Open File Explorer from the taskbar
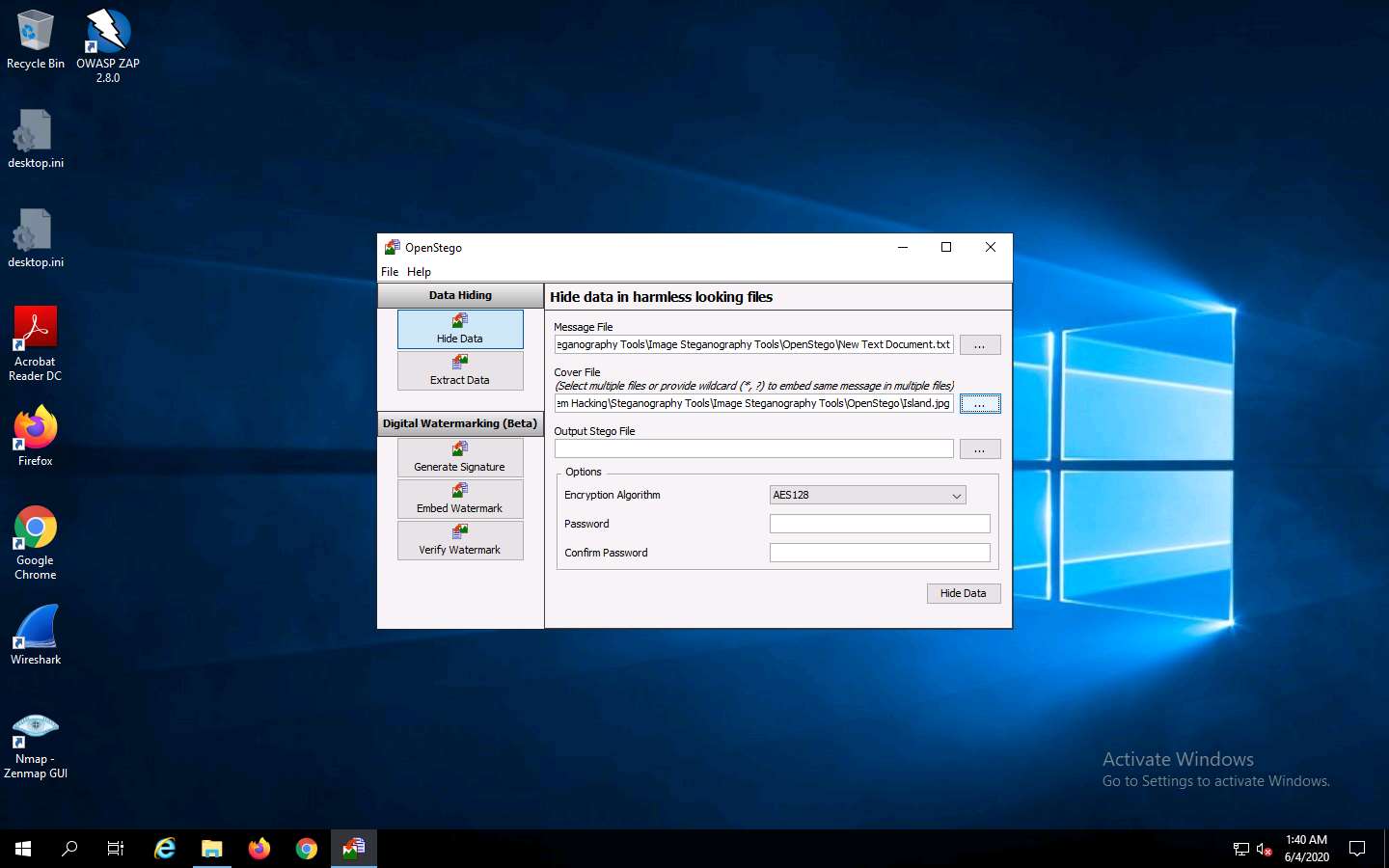This screenshot has height=868, width=1389. (212, 849)
